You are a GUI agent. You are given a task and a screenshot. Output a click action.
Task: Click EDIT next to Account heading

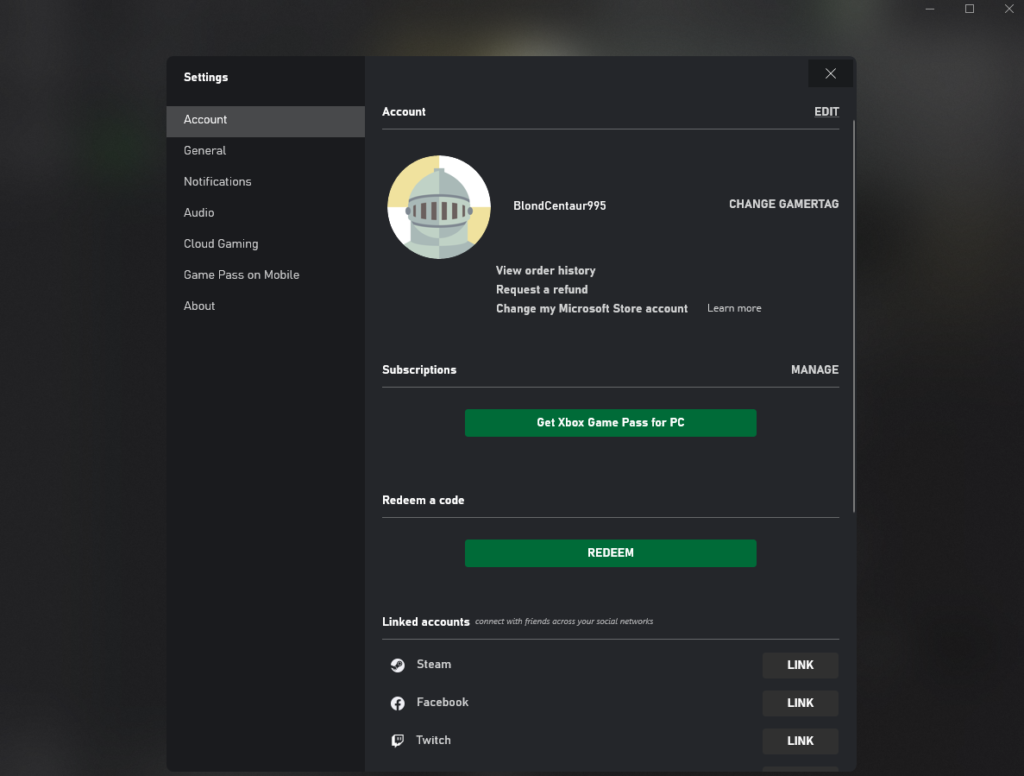tap(826, 112)
